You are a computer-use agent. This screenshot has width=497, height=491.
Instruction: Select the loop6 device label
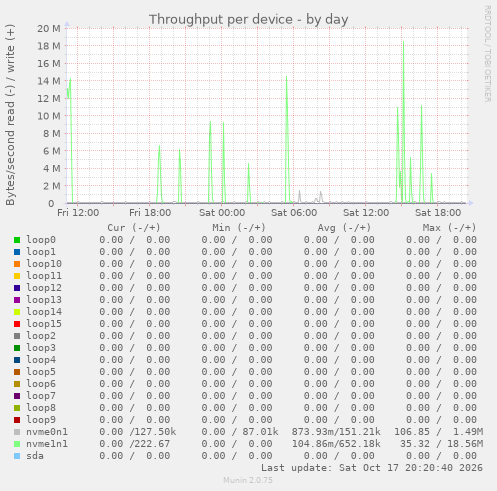(x=41, y=384)
